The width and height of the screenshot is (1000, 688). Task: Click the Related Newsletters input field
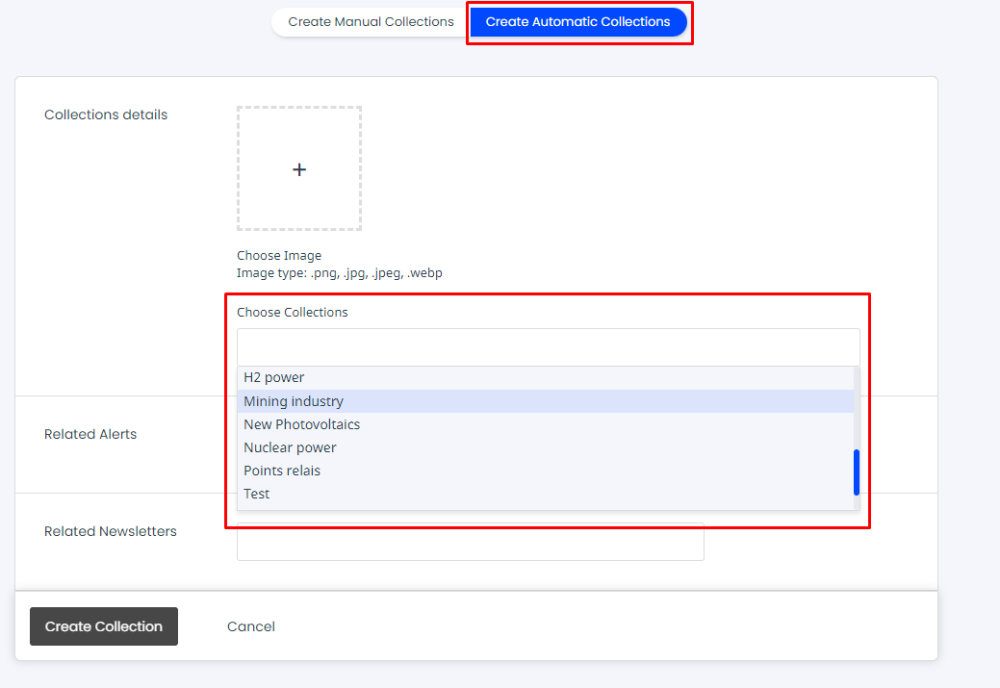point(471,543)
